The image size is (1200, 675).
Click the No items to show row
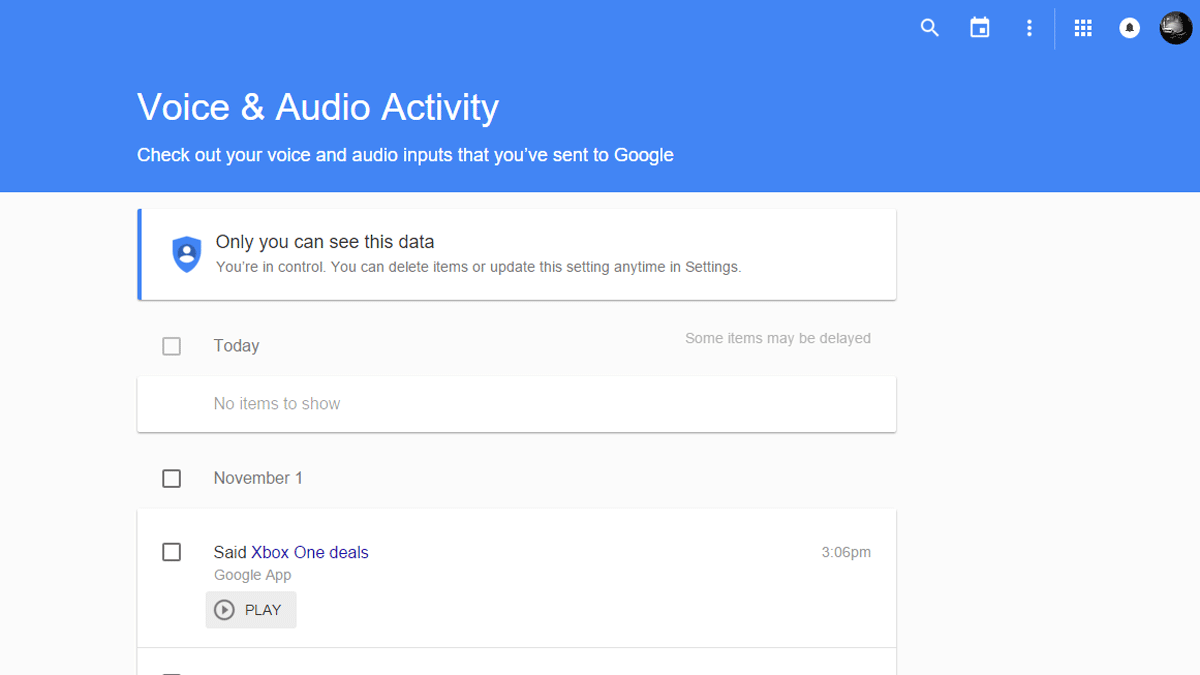point(277,404)
